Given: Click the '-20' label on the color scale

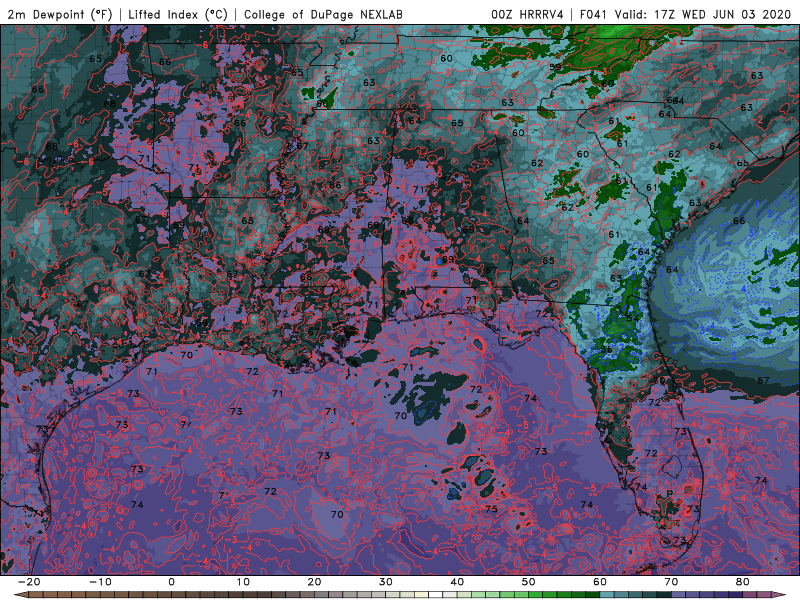Looking at the screenshot, I should [x=29, y=582].
